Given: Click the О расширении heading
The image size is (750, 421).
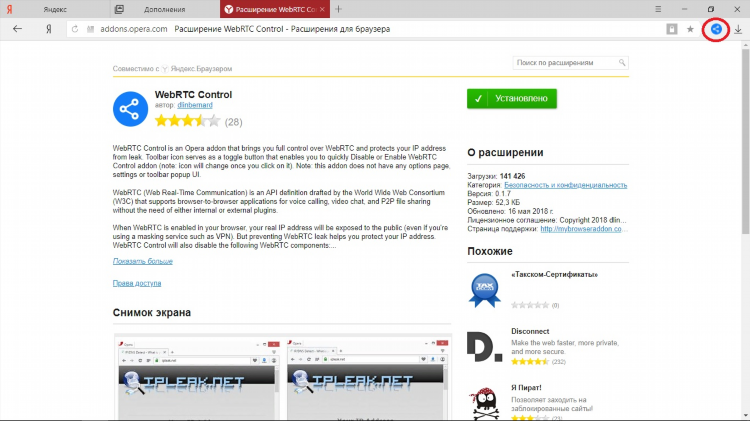Looking at the screenshot, I should (505, 153).
